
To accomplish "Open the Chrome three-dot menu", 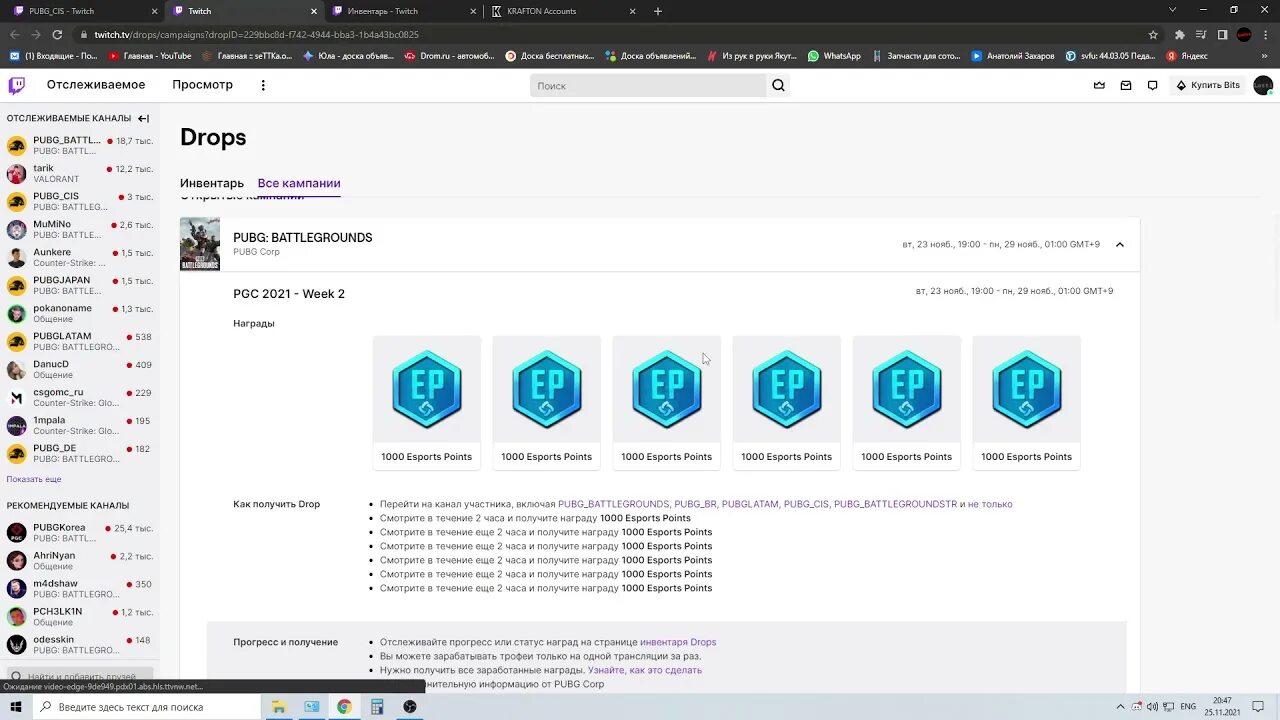I will 1266,34.
